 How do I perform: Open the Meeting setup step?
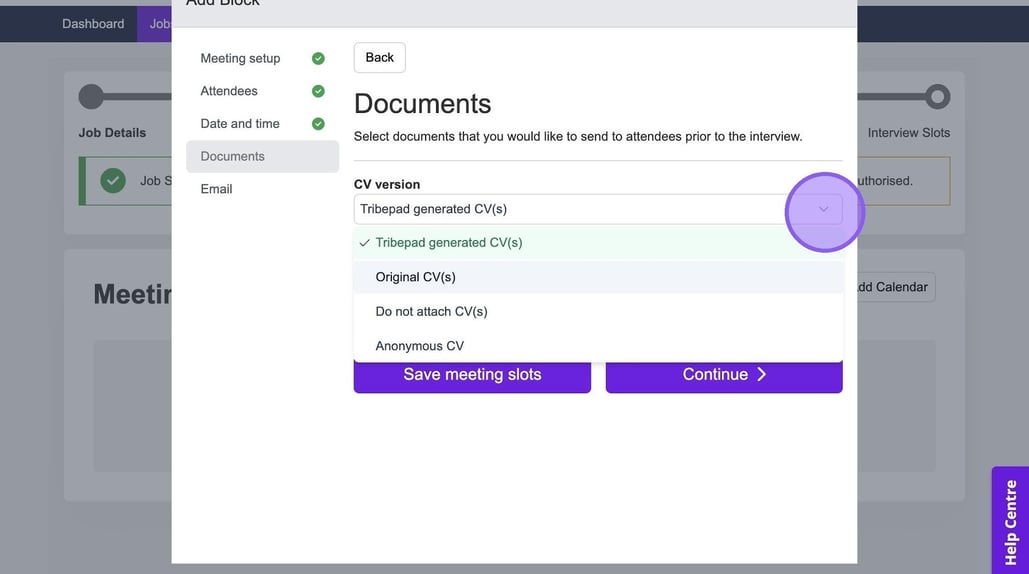240,59
